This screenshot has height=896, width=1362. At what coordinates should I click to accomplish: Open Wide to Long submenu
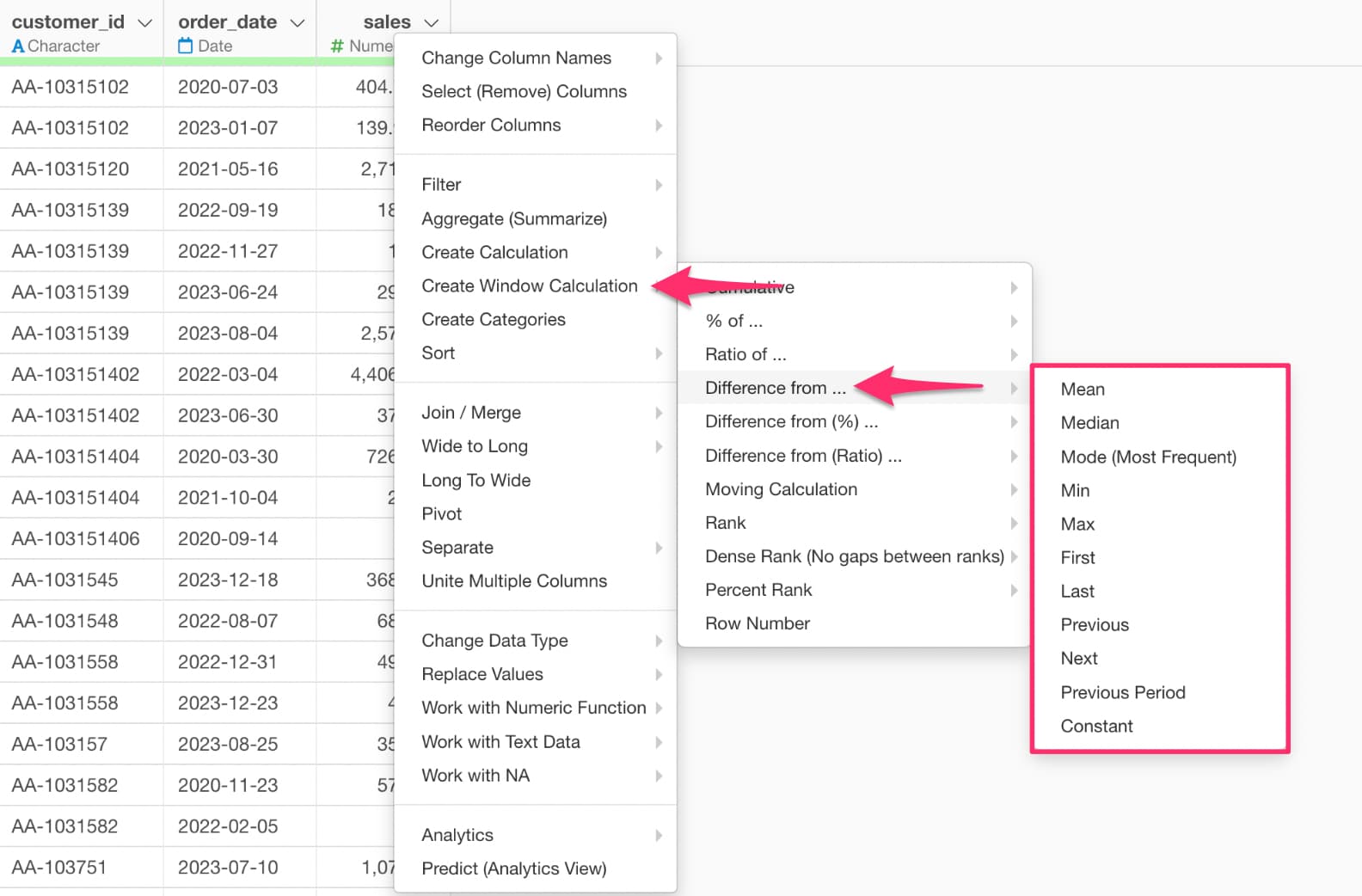535,446
